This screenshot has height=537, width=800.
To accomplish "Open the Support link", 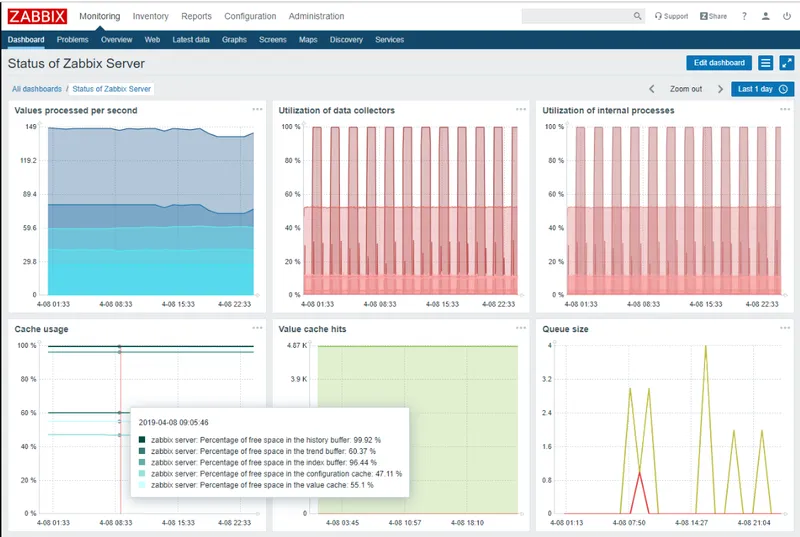I will tap(671, 16).
